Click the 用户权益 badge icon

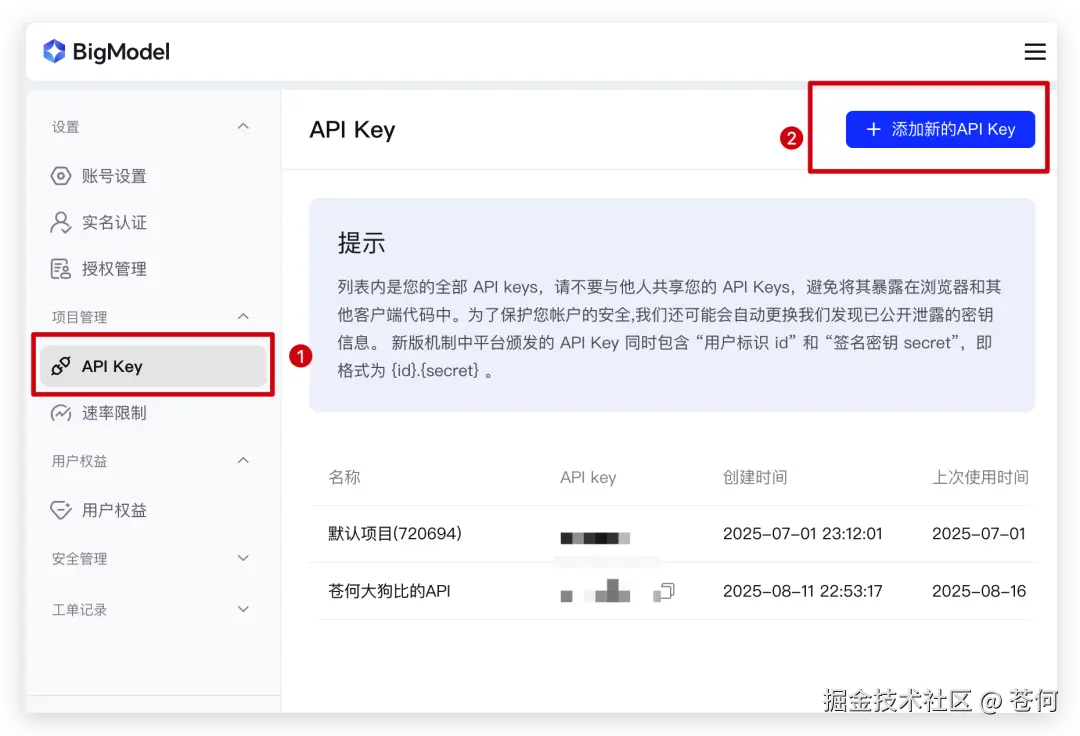coord(62,510)
